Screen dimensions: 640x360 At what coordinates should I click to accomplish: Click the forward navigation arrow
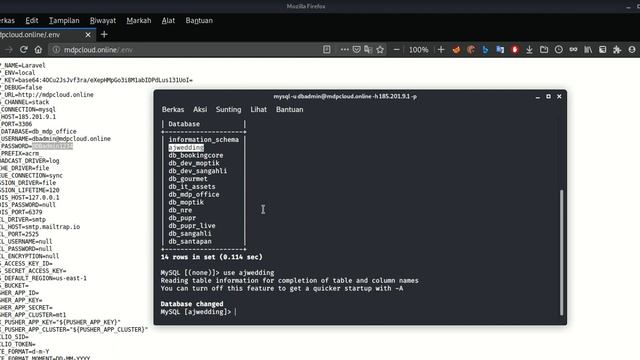(9, 49)
